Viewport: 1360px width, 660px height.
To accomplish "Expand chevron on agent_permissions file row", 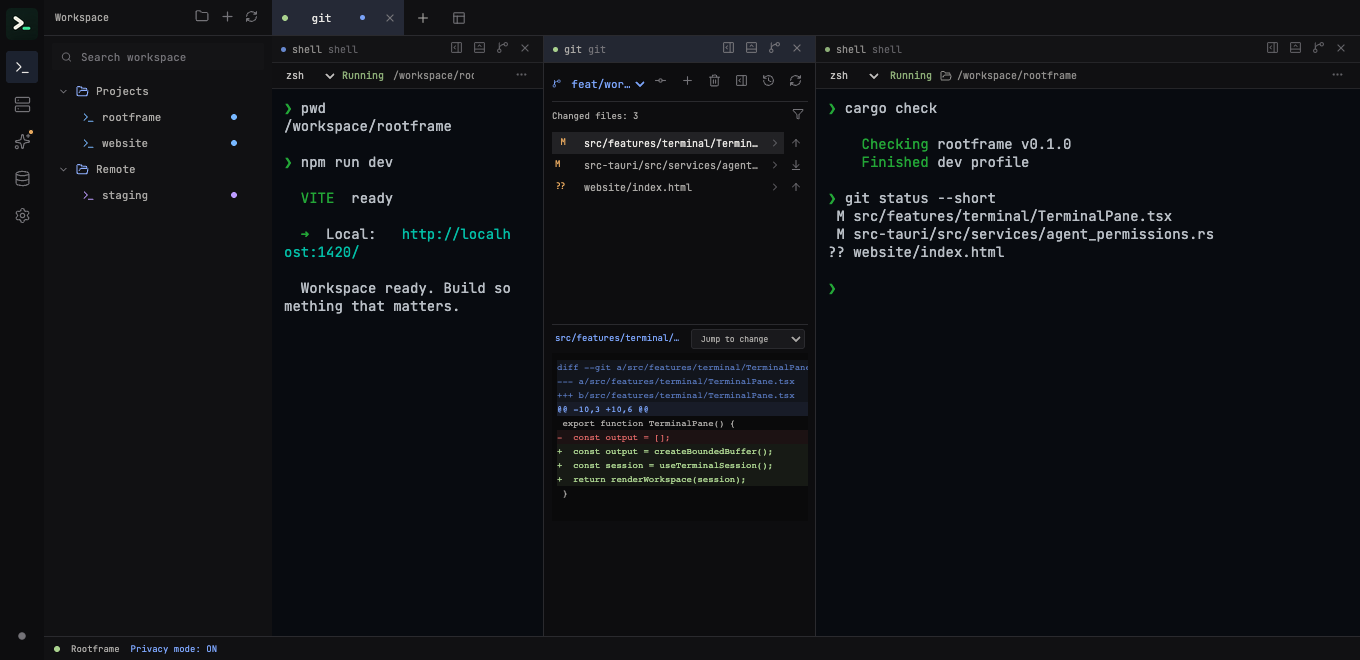I will [x=774, y=165].
